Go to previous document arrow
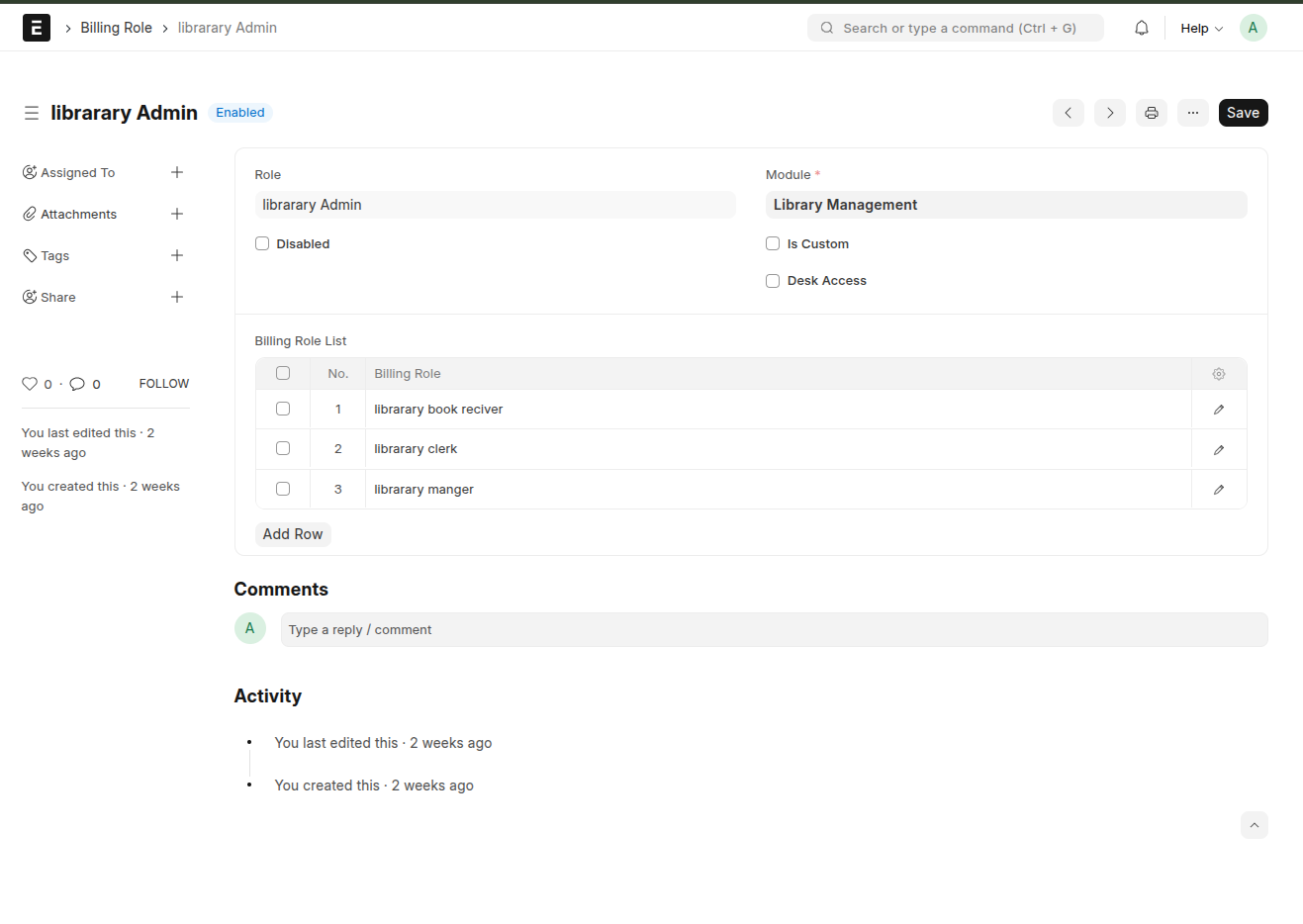 tap(1068, 113)
